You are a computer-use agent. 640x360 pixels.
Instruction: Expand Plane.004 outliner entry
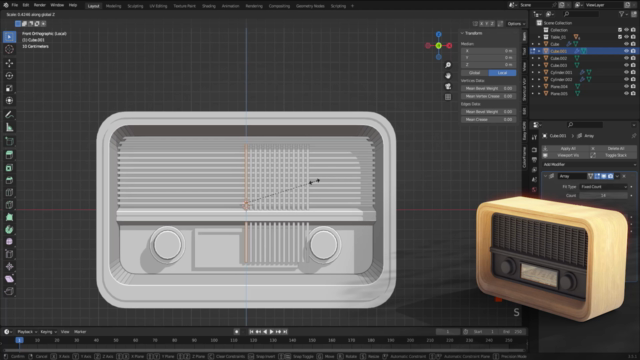pyautogui.click(x=539, y=87)
